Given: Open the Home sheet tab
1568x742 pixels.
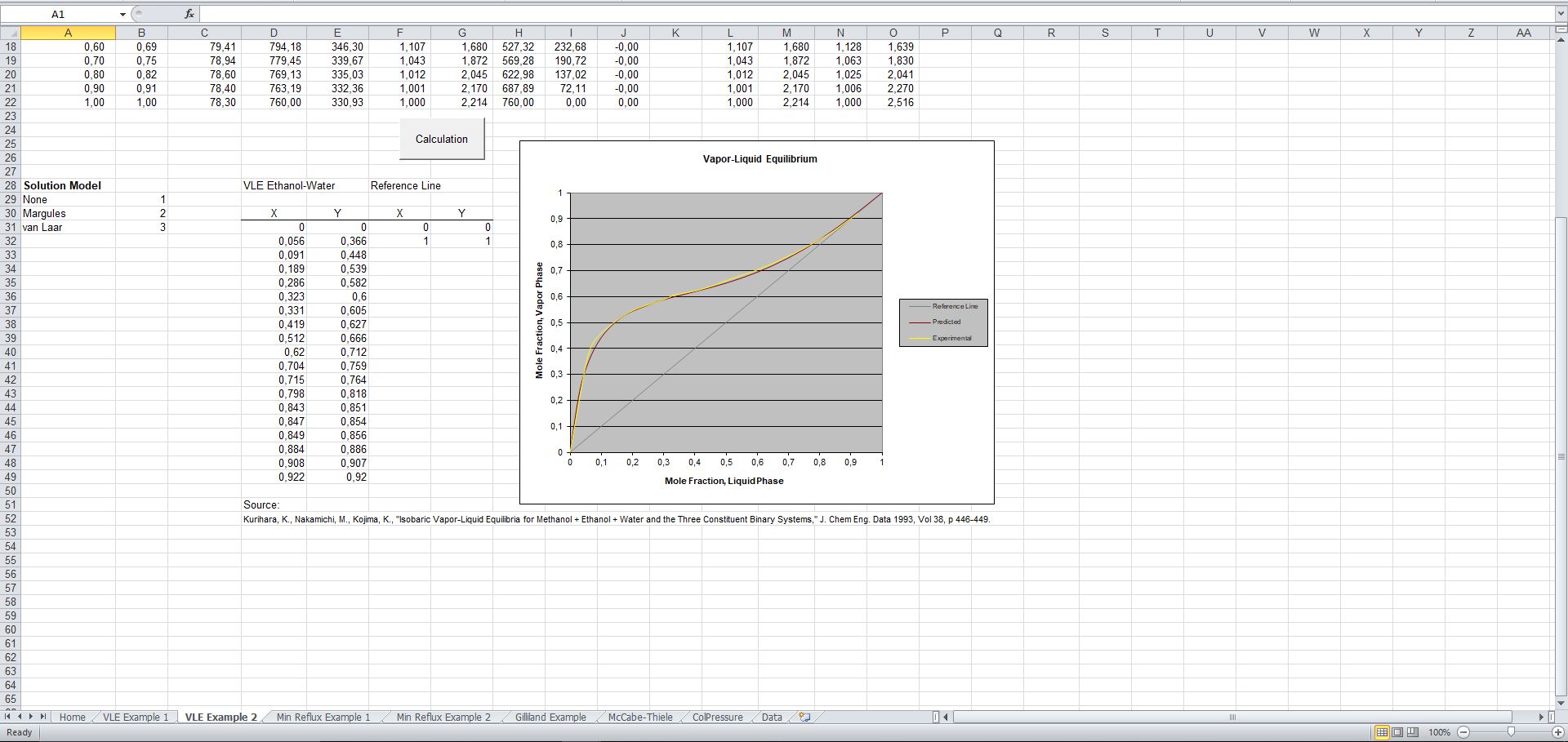Looking at the screenshot, I should [72, 718].
